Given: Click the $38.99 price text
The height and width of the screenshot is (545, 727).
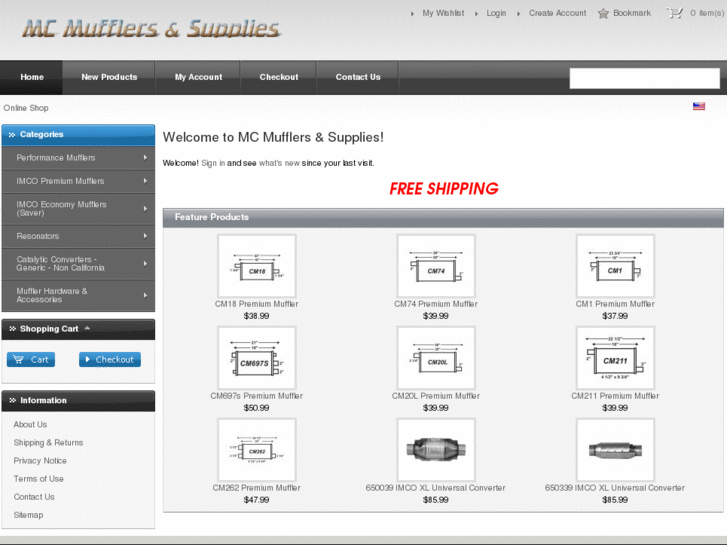Looking at the screenshot, I should pos(256,316).
